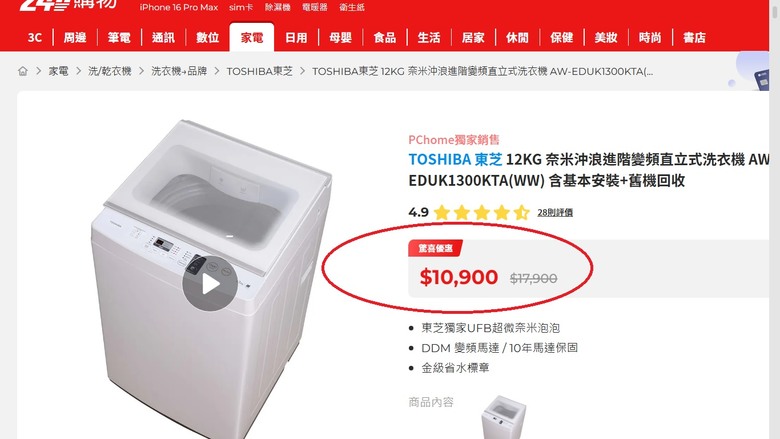Click the iPhone 16 Pro Max hot keyword

179,7
